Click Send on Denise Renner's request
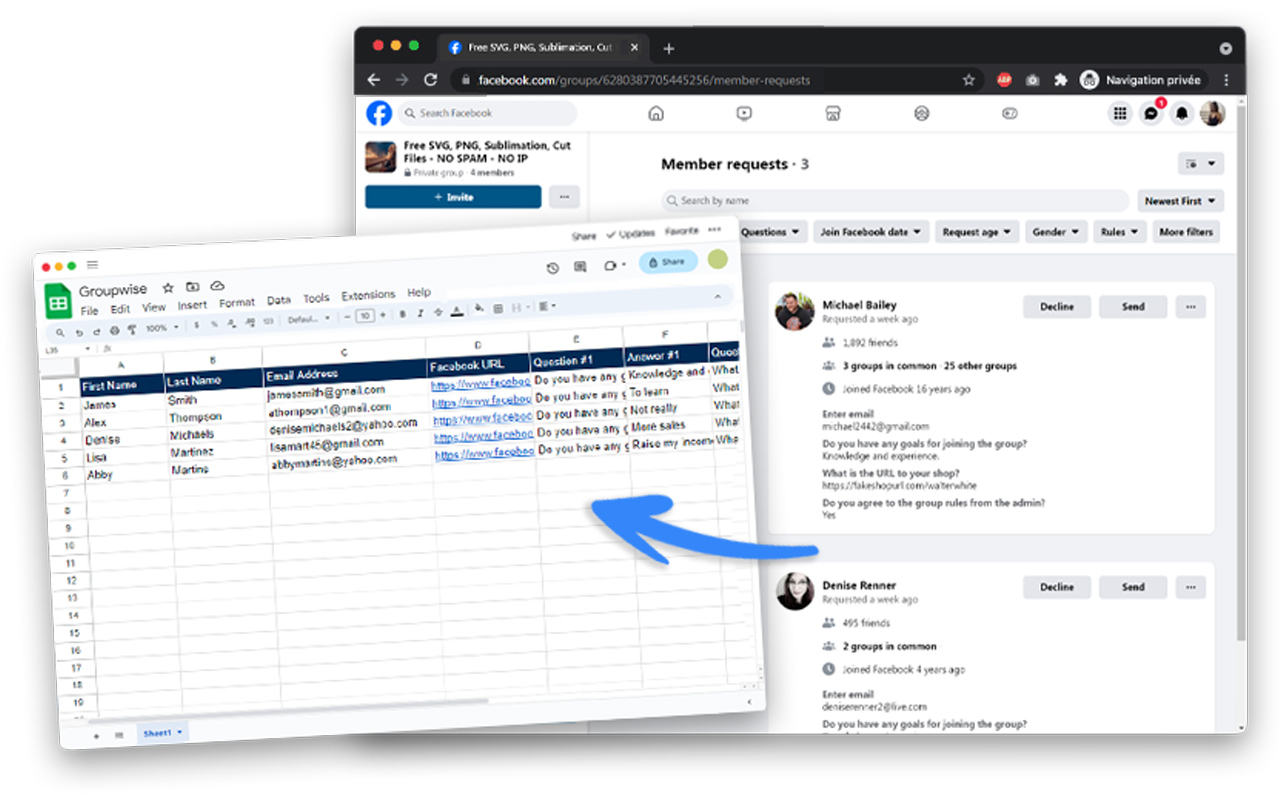This screenshot has width=1280, height=800. 1133,587
